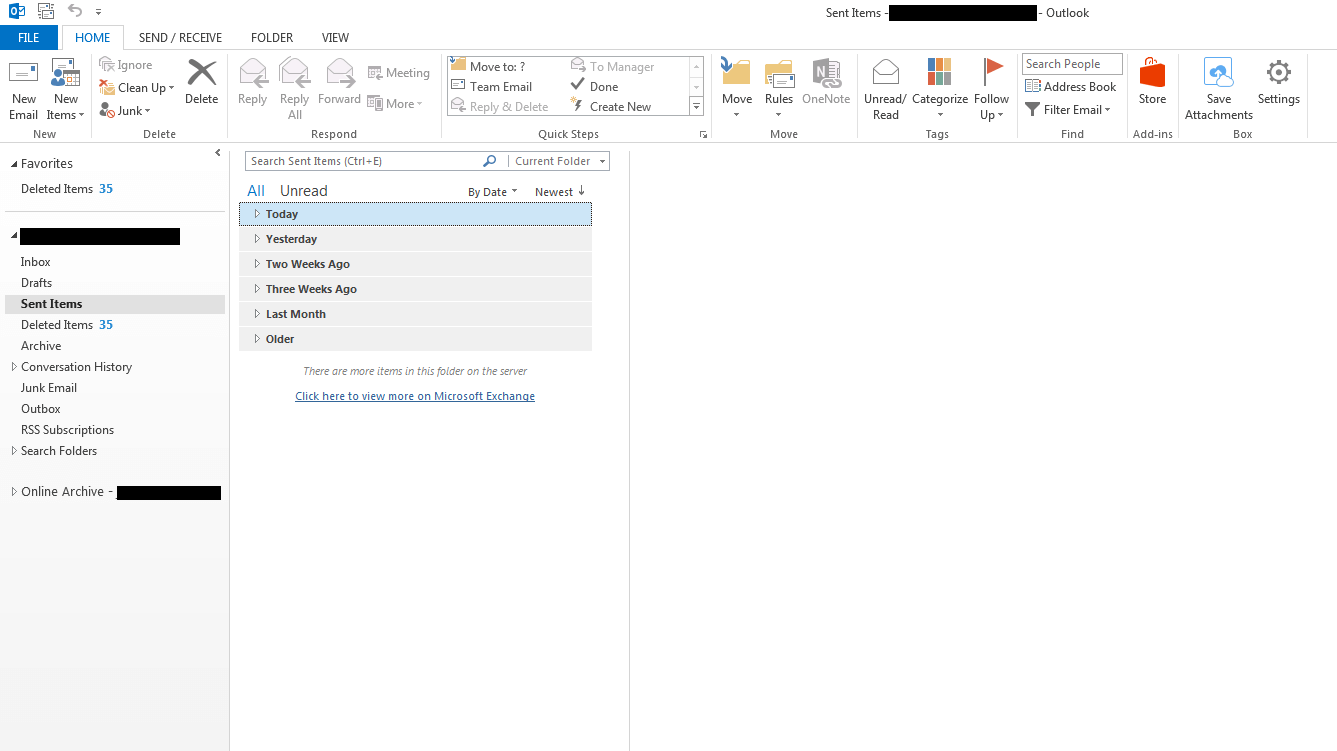Select the Unread filter
This screenshot has height=751, width=1337.
click(x=303, y=190)
